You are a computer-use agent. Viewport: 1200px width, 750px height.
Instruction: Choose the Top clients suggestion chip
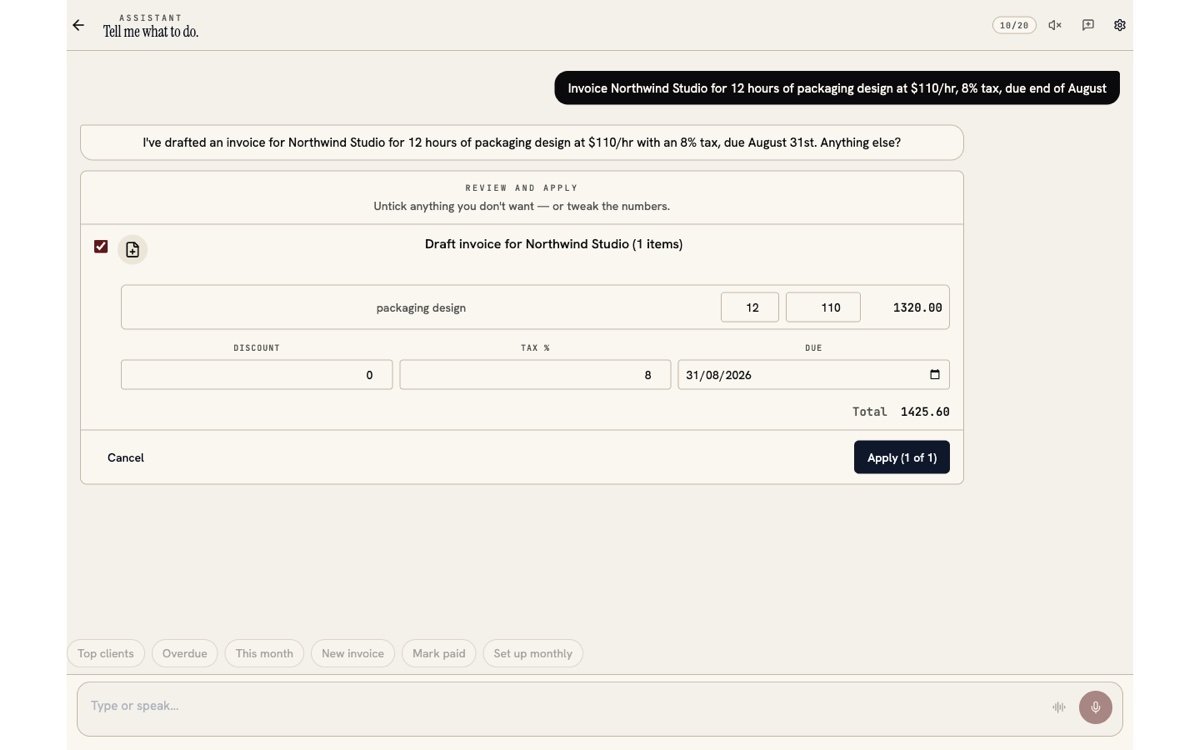pos(106,653)
